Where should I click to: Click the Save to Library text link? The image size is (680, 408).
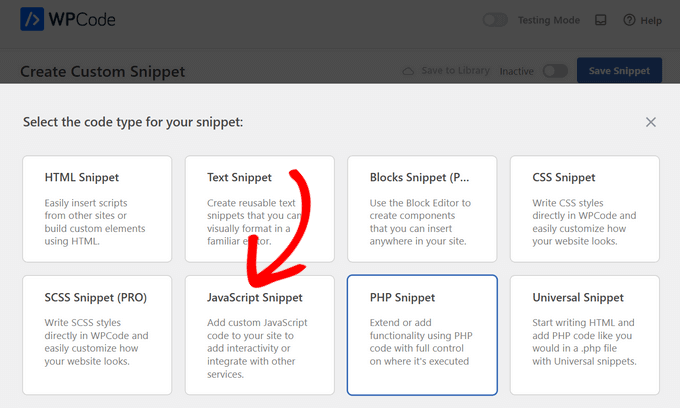[455, 71]
